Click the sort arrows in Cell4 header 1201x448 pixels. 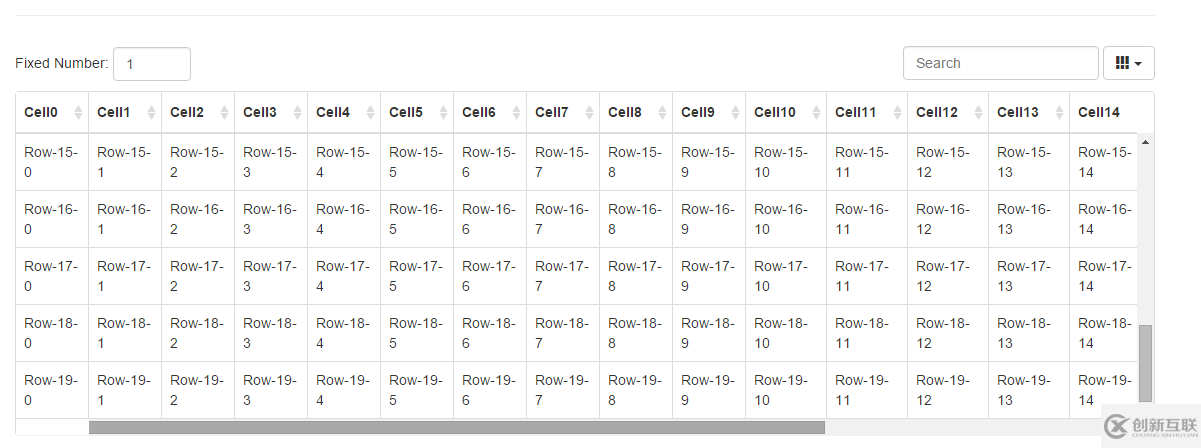[x=371, y=113]
